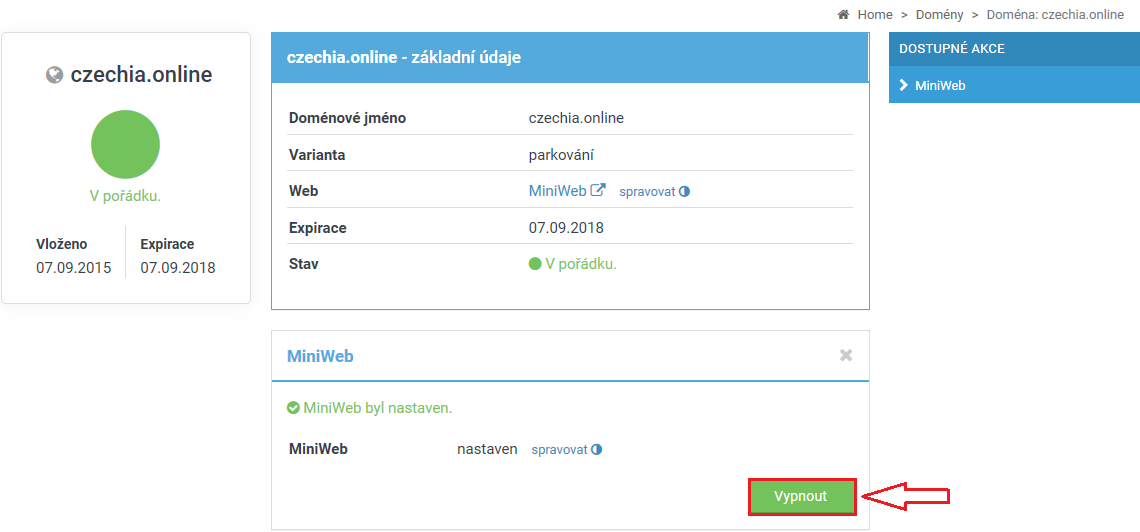1140x532 pixels.
Task: Open the MiniWeb link in the Web row
Action: click(557, 190)
